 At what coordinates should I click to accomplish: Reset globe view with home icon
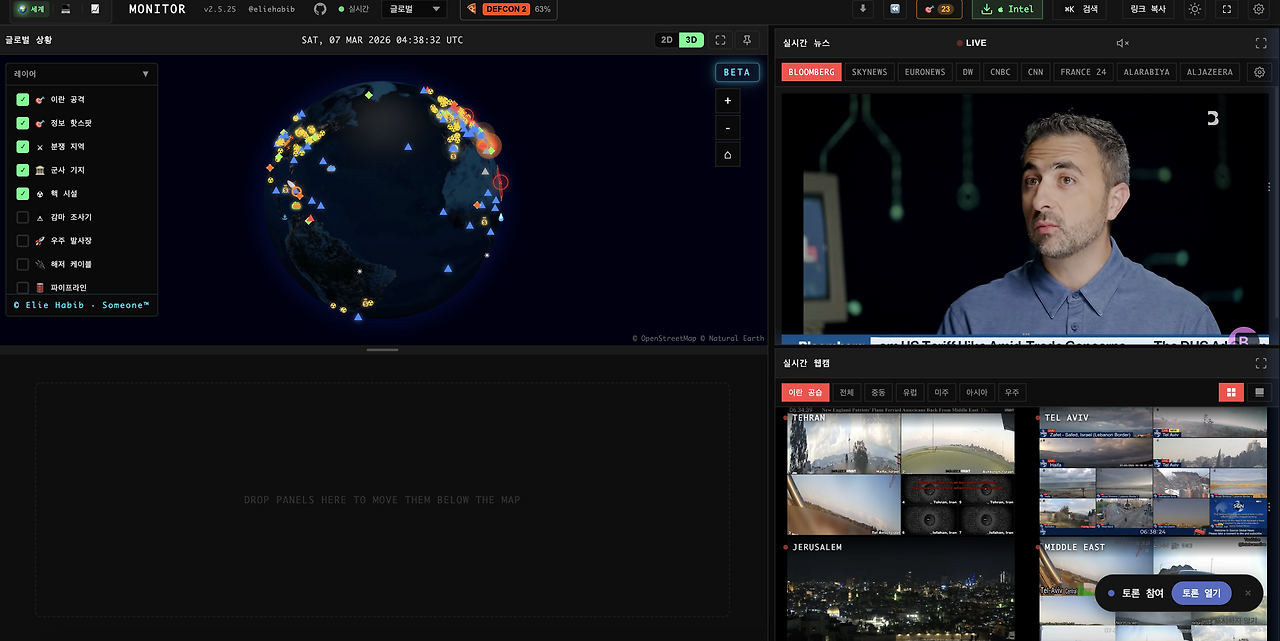click(x=727, y=155)
